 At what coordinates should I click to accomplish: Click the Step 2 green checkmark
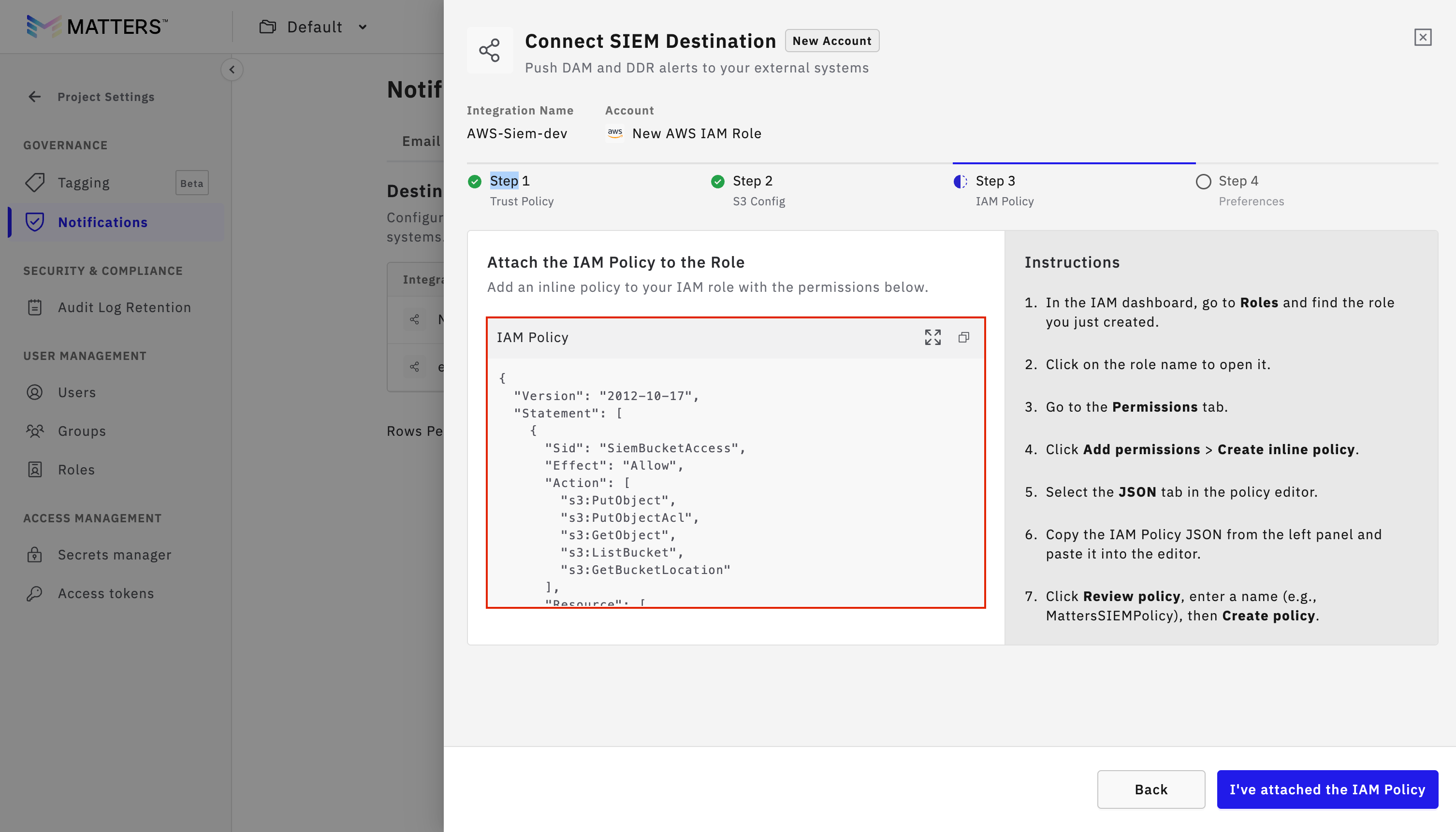coord(717,182)
